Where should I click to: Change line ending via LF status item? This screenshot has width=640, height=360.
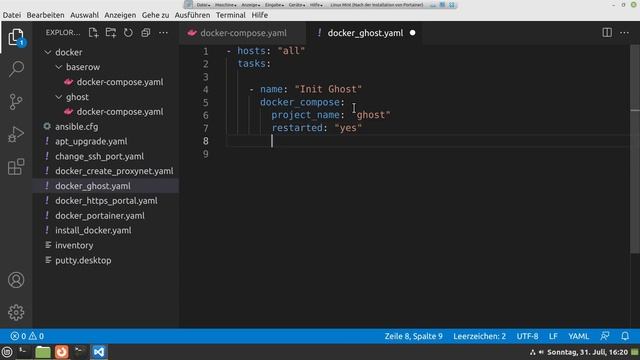553,336
